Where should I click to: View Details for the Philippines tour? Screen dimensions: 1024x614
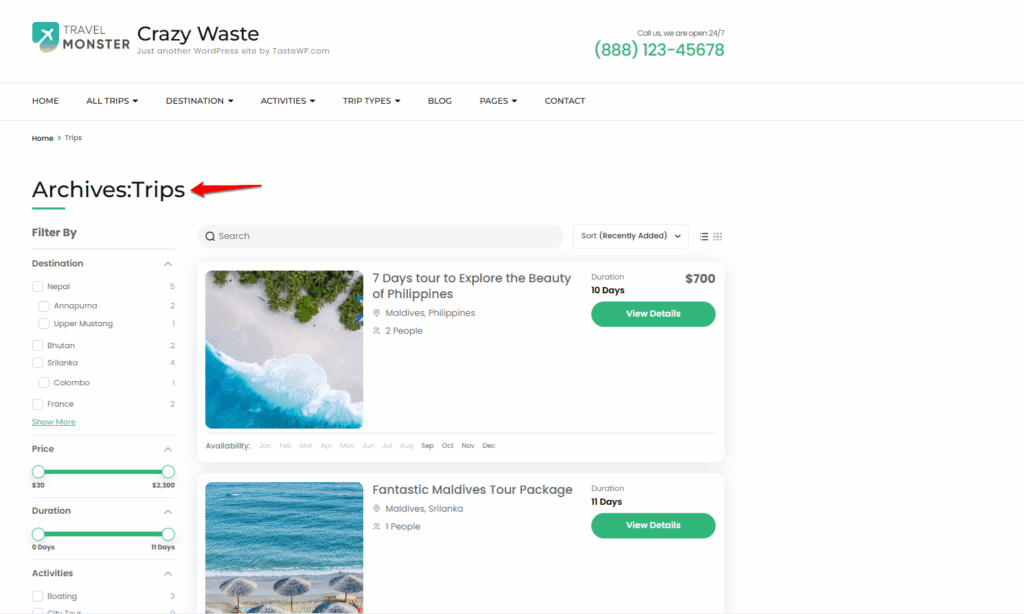tap(653, 314)
